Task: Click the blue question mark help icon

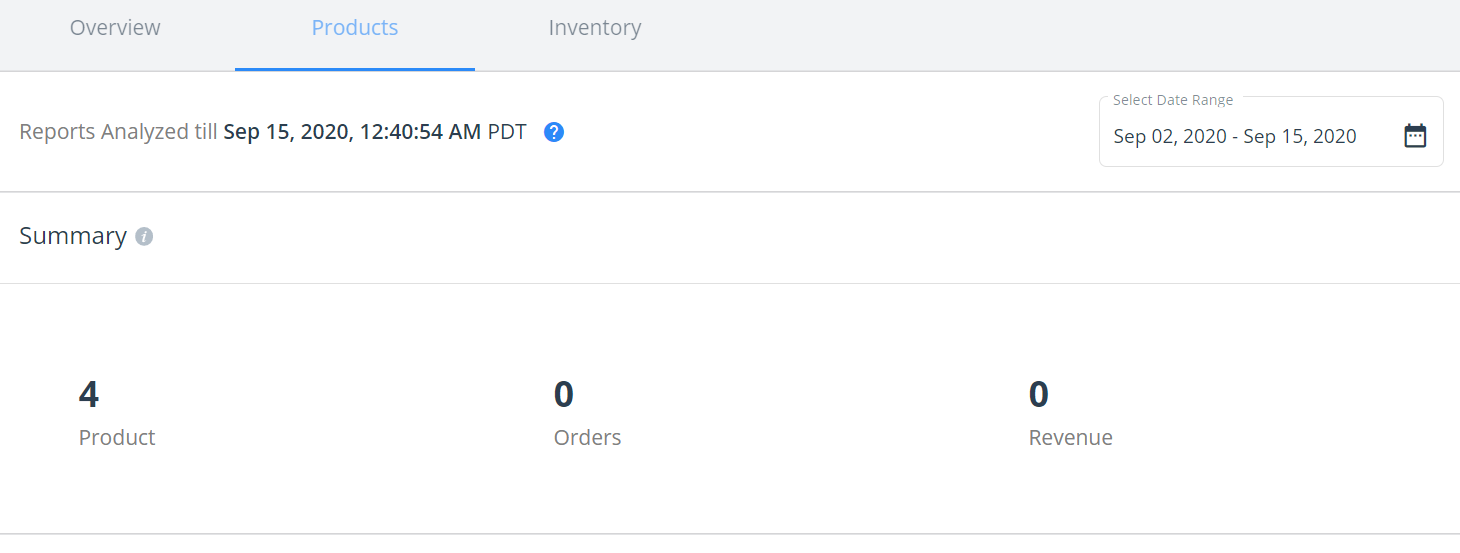Action: point(554,132)
